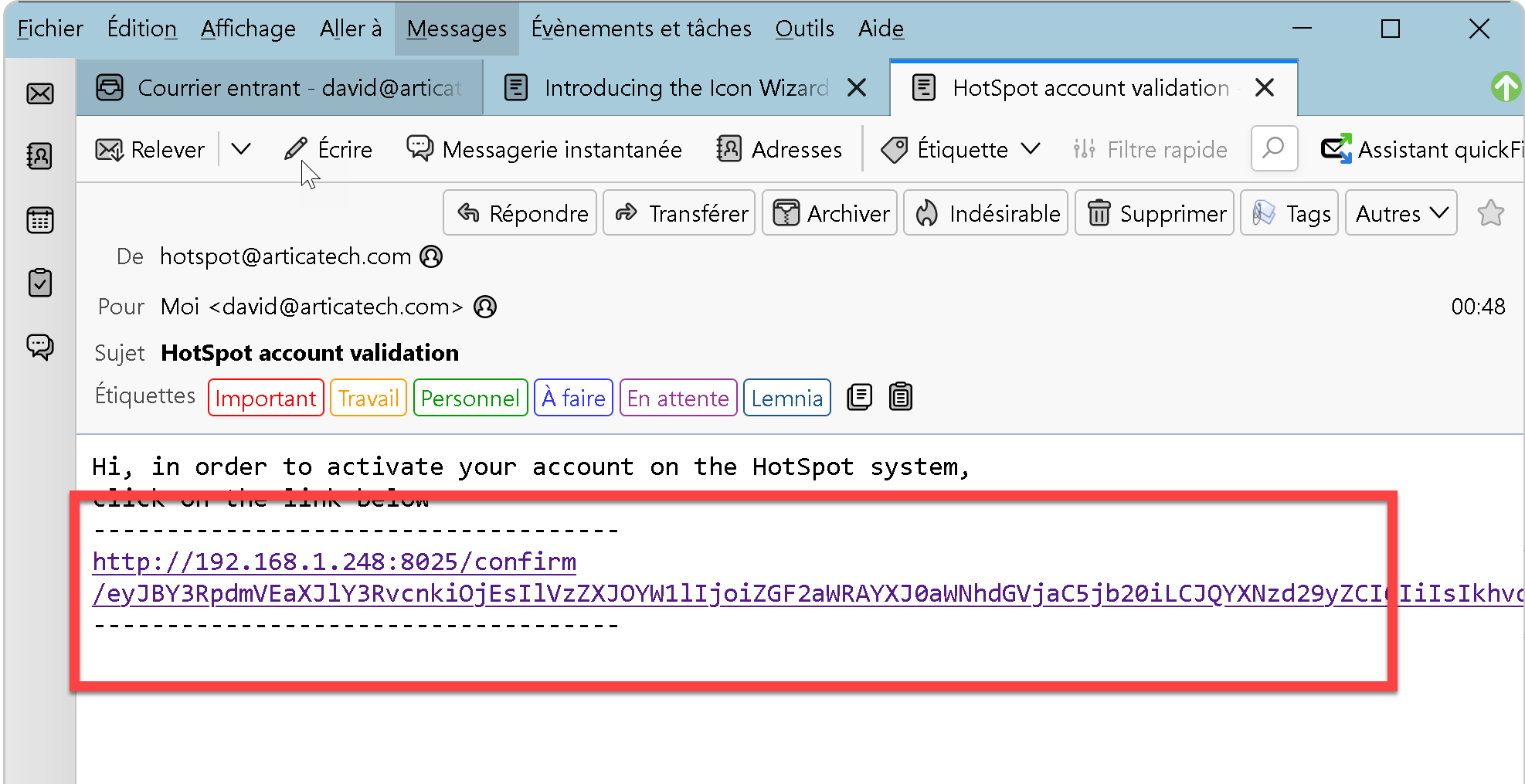Open the Address Book sidebar icon
1525x784 pixels.
coord(40,157)
